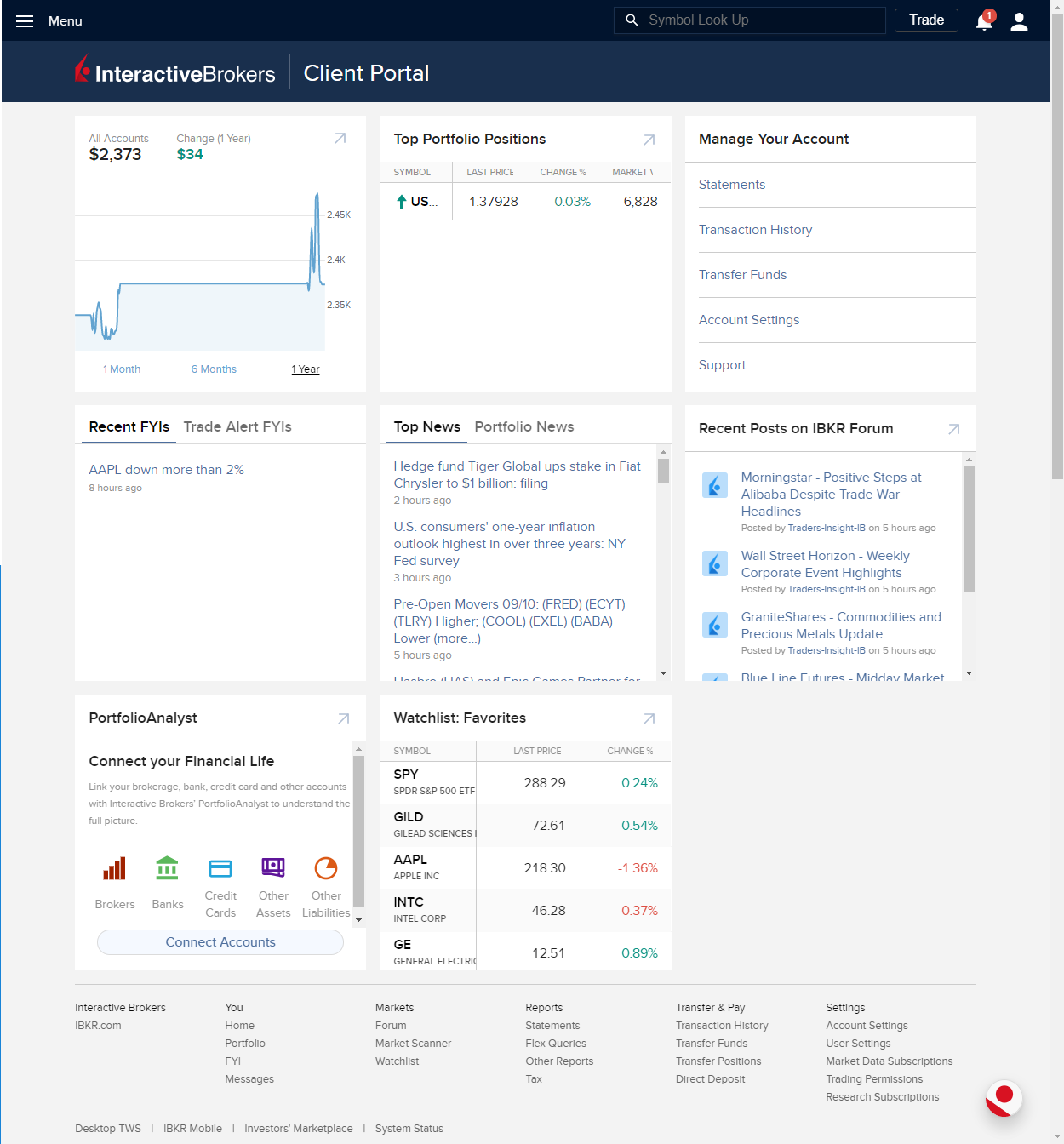The height and width of the screenshot is (1144, 1064).
Task: Select the Other Liabilities icon
Action: pos(326,868)
